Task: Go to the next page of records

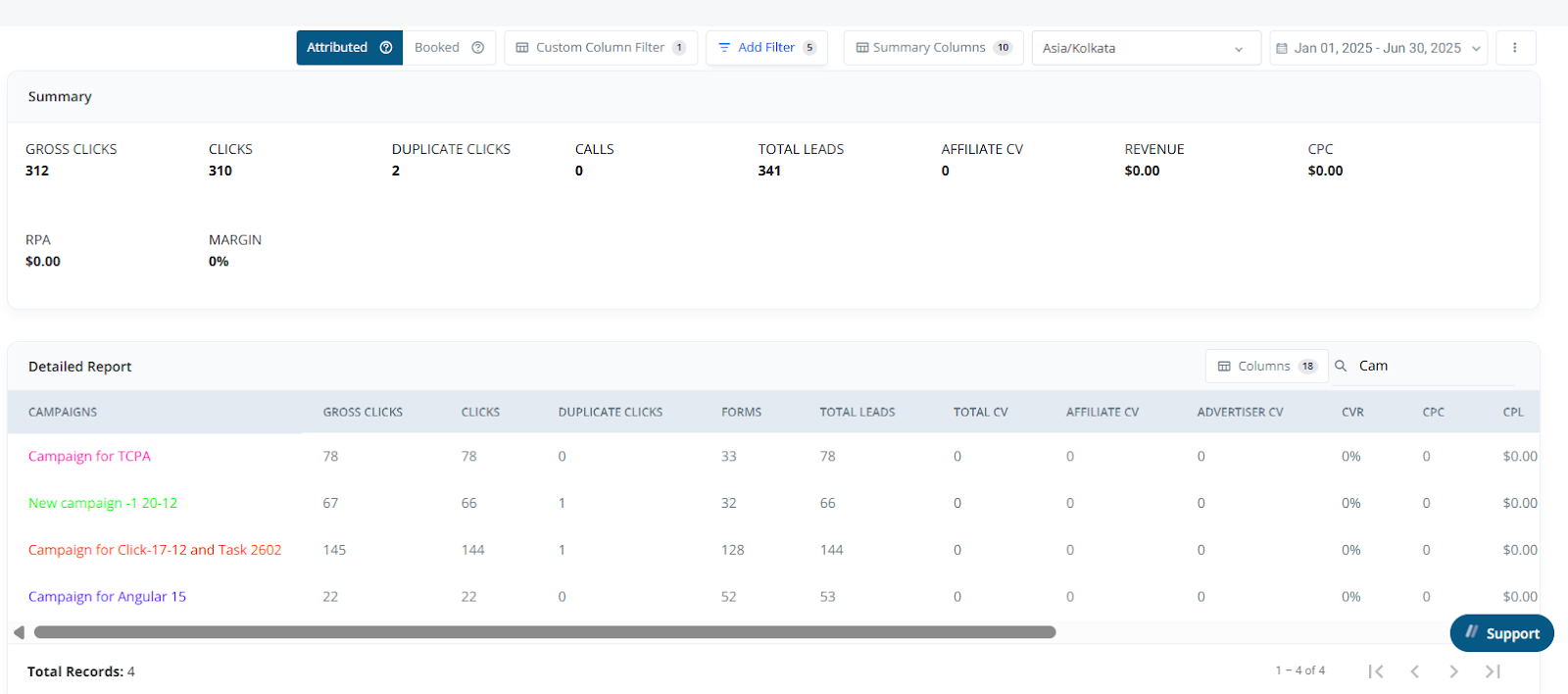Action: point(1454,671)
